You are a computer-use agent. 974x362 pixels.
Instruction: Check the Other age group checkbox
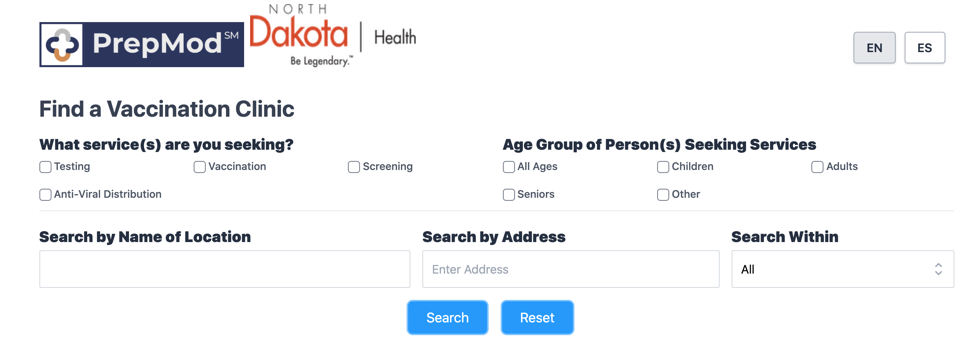click(663, 195)
